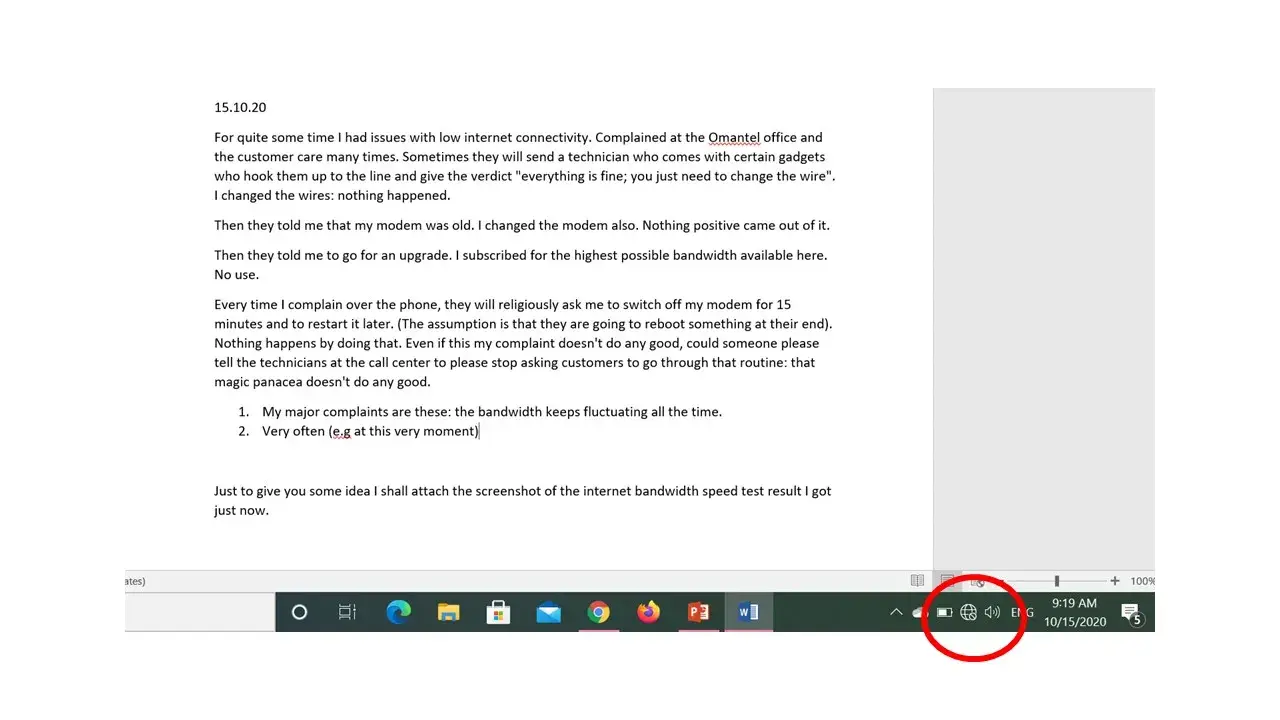The image size is (1280, 720).
Task: Open Action Center with 5 notifications
Action: [x=1131, y=613]
